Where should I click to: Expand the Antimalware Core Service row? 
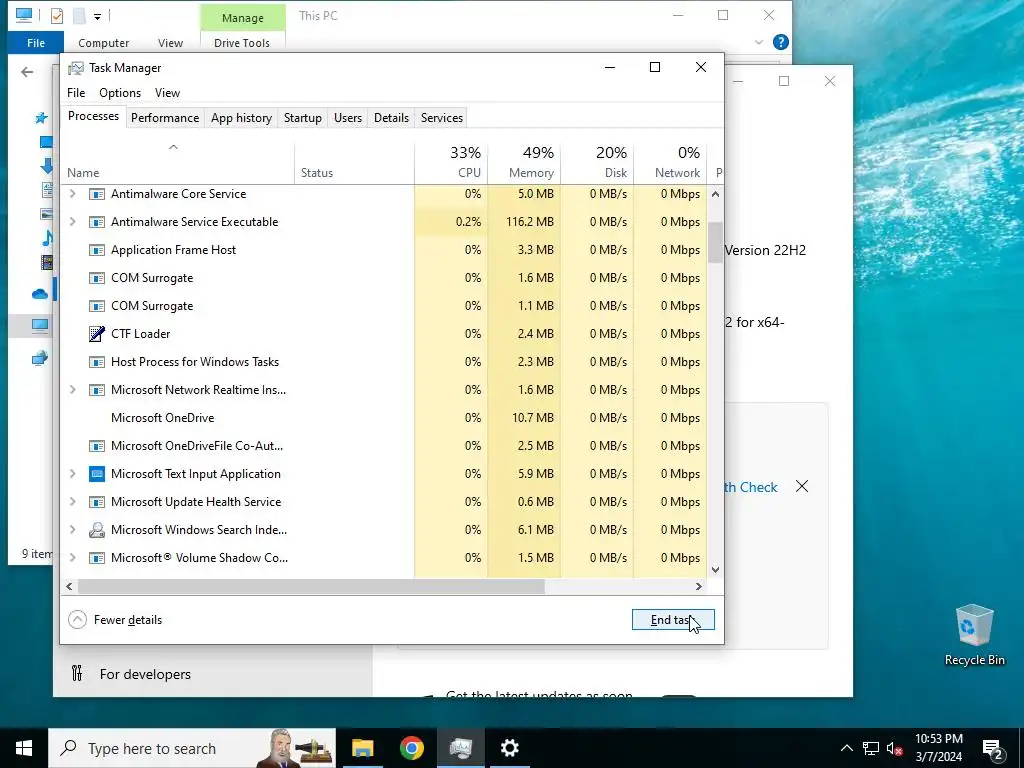[x=72, y=194]
